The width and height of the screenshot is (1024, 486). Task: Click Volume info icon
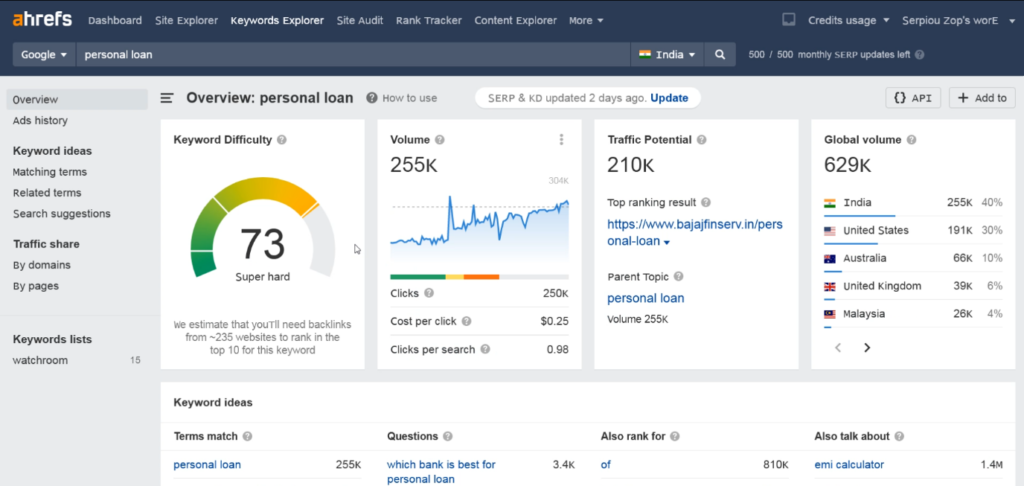pyautogui.click(x=440, y=140)
